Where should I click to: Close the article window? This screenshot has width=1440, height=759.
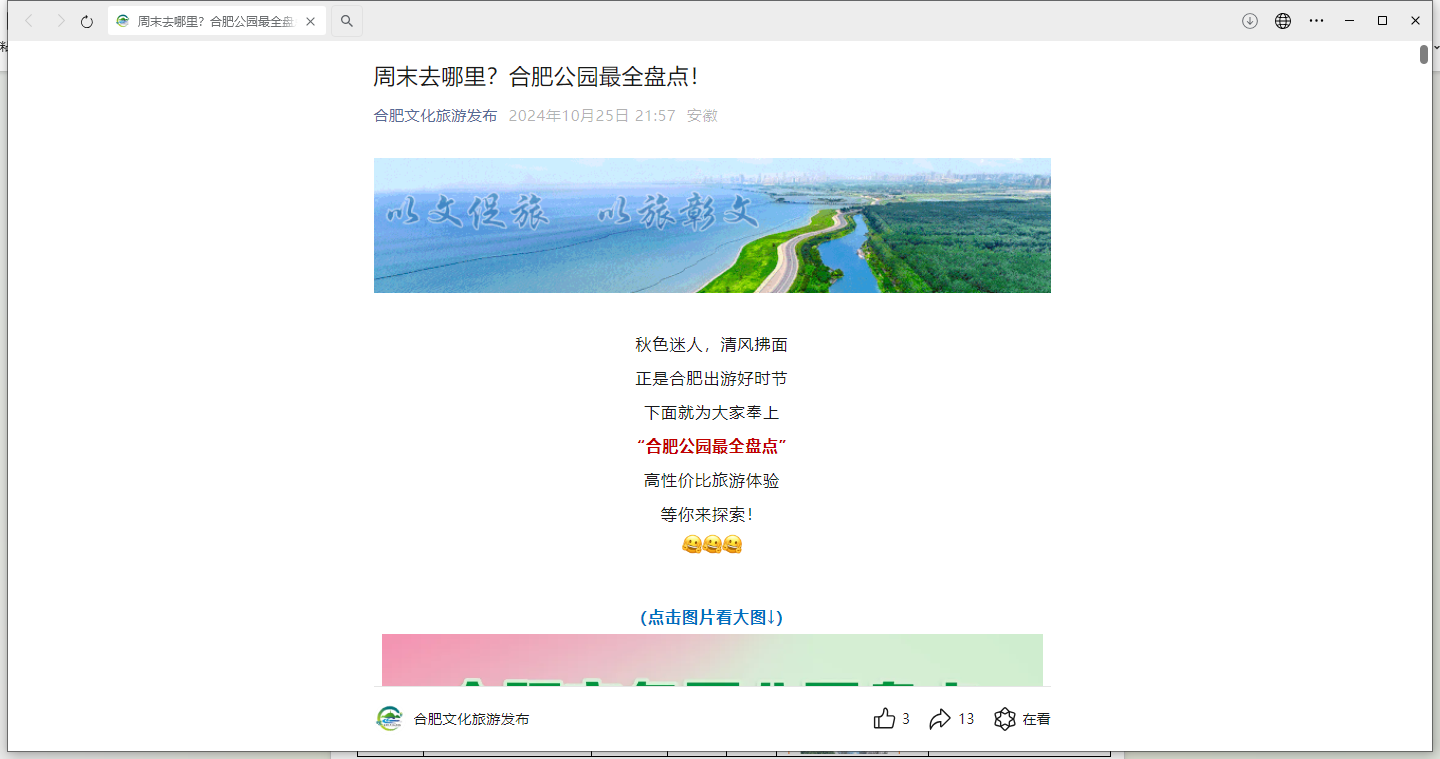pyautogui.click(x=1416, y=21)
